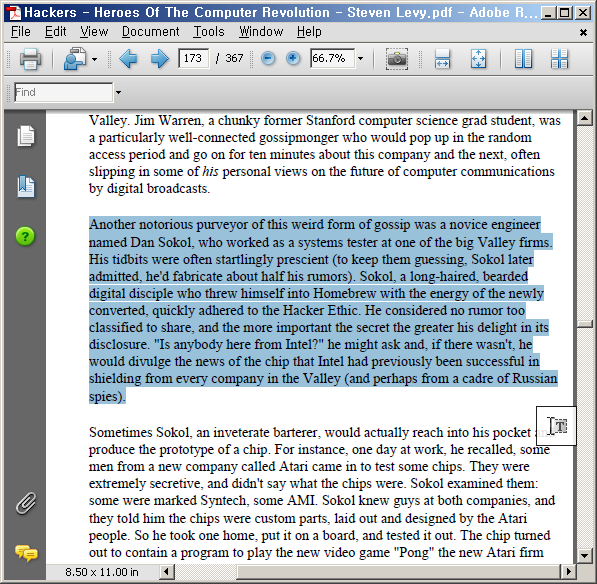Viewport: 597px width, 584px height.
Task: Open the Bookmarks panel icon
Action: click(26, 187)
